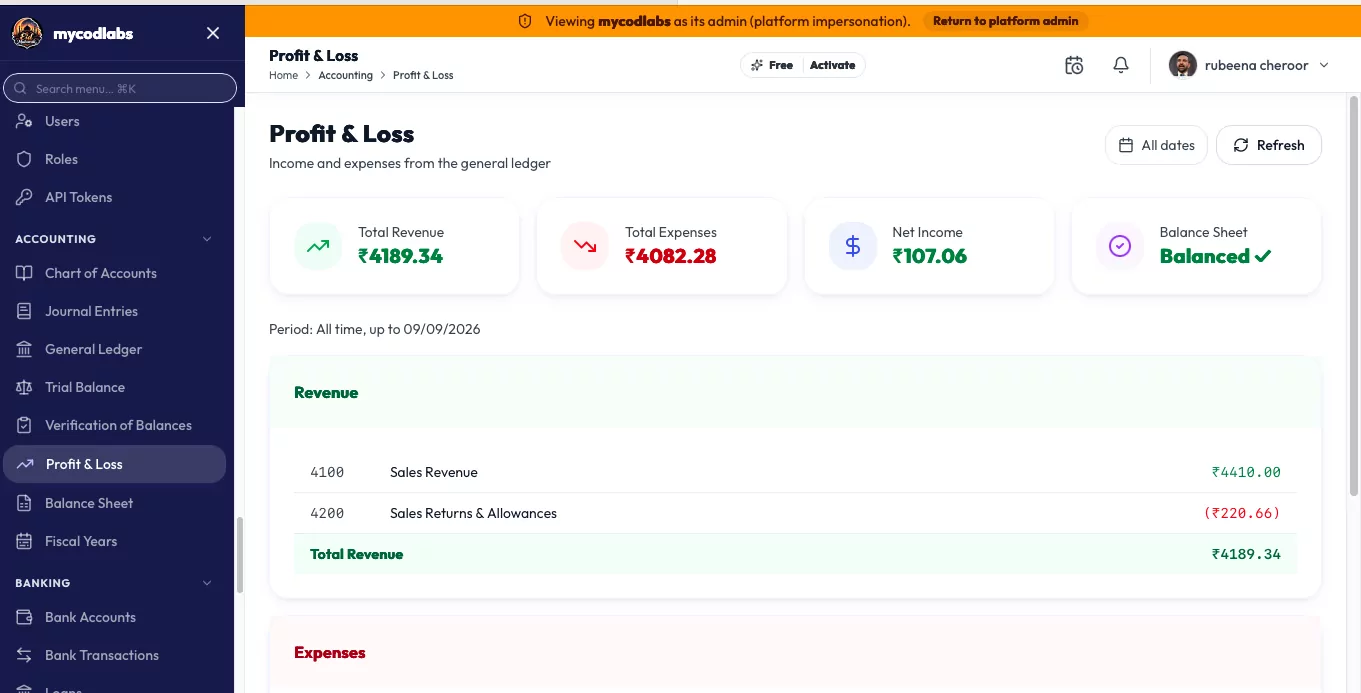
Task: Open Bank Accounts
Action: [x=90, y=617]
